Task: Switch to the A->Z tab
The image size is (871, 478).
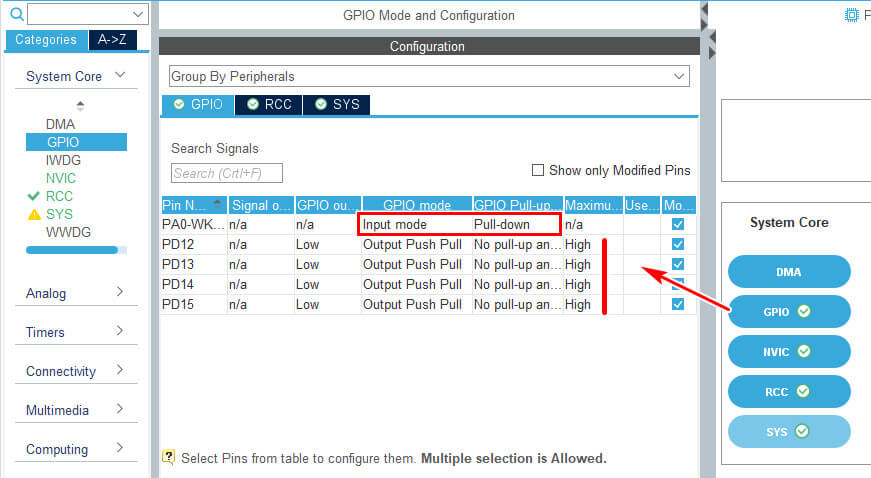Action: click(112, 40)
